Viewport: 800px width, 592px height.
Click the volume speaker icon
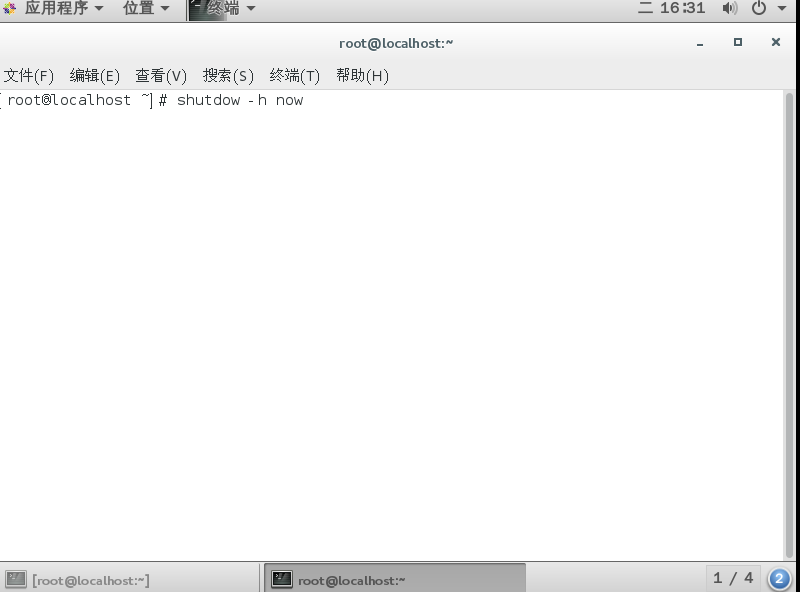coord(730,8)
